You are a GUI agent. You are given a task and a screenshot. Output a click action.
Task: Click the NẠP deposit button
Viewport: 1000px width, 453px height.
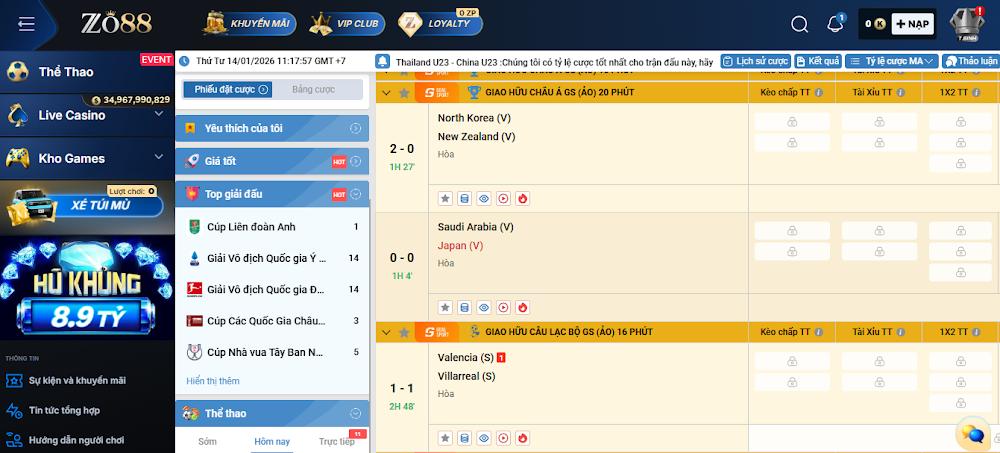(912, 24)
